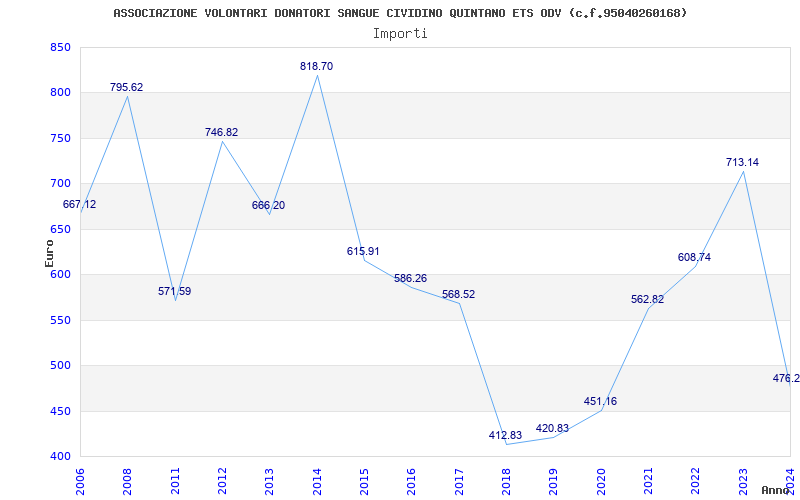Click the 600 y-axis tick value
The width and height of the screenshot is (800, 500).
click(x=60, y=274)
